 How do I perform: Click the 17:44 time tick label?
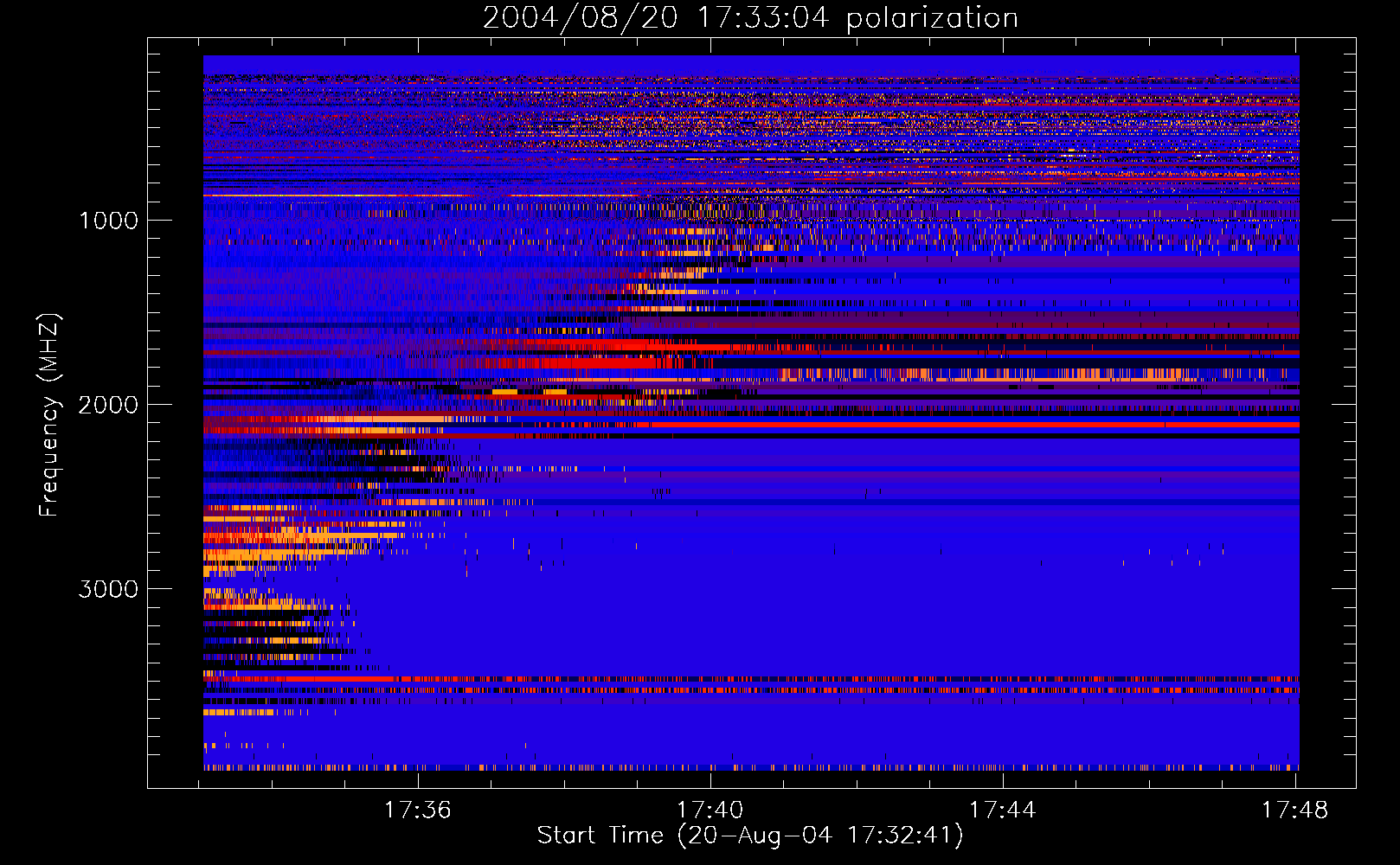(x=1003, y=811)
